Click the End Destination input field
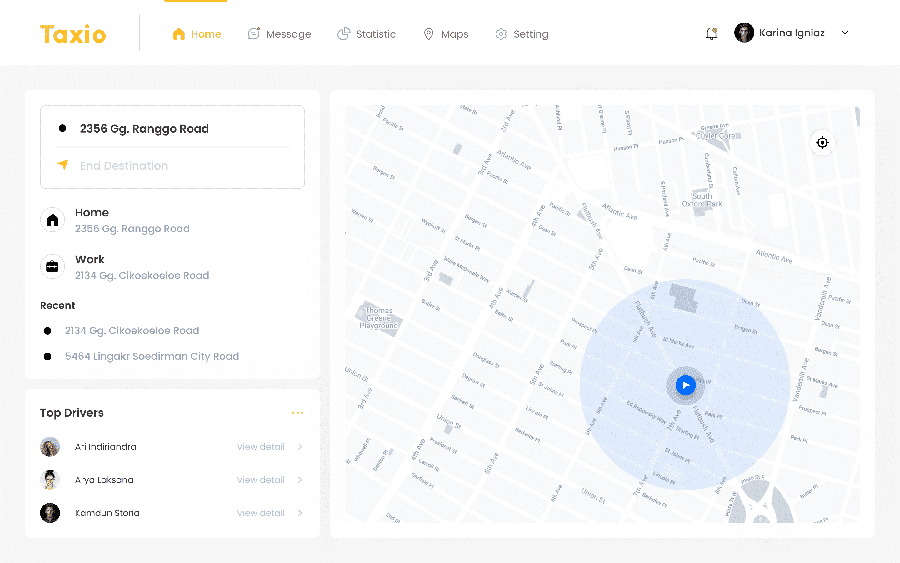This screenshot has width=900, height=563. tap(172, 166)
